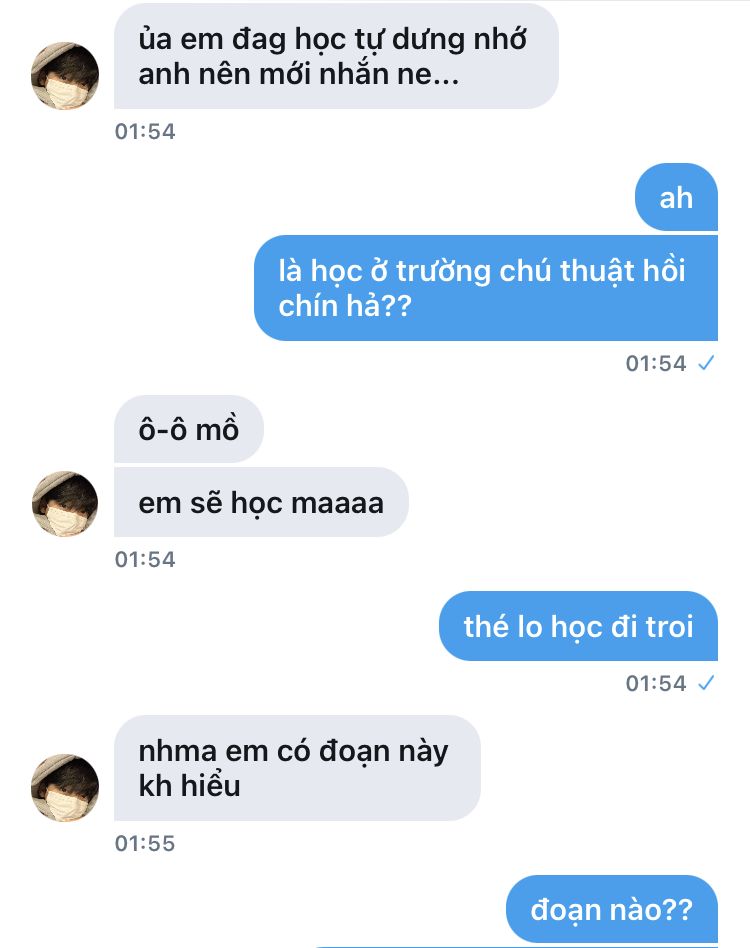Click the 01:55 timestamp
The width and height of the screenshot is (750, 948).
[x=145, y=843]
